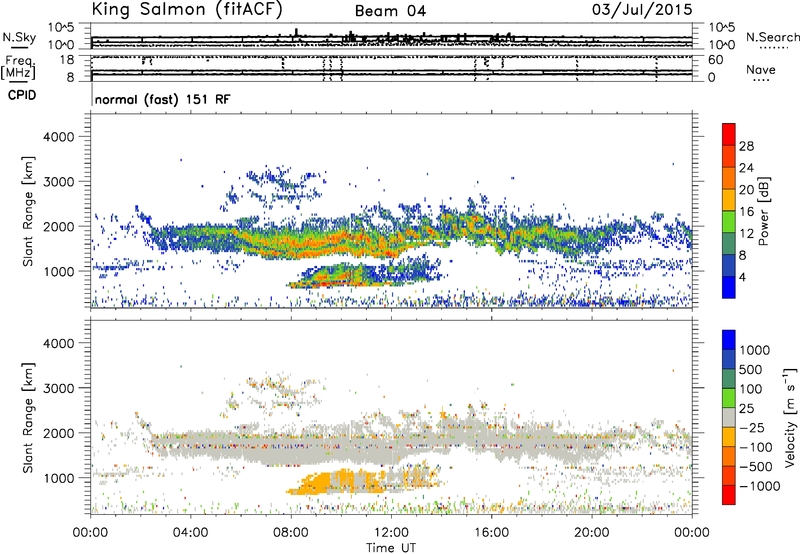This screenshot has height=554, width=800.
Task: Select the 'Beam 04' header label
Action: (x=390, y=11)
